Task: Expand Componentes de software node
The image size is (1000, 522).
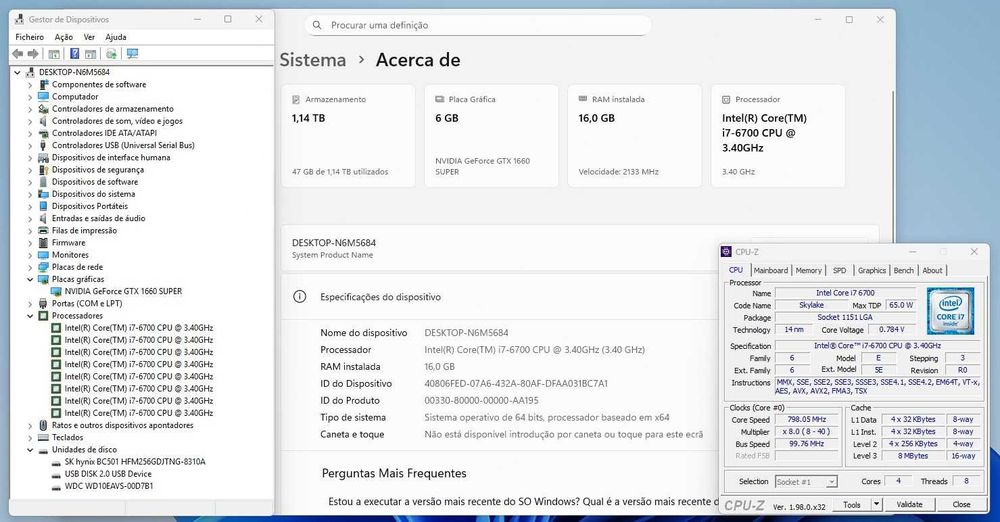Action: click(30, 84)
